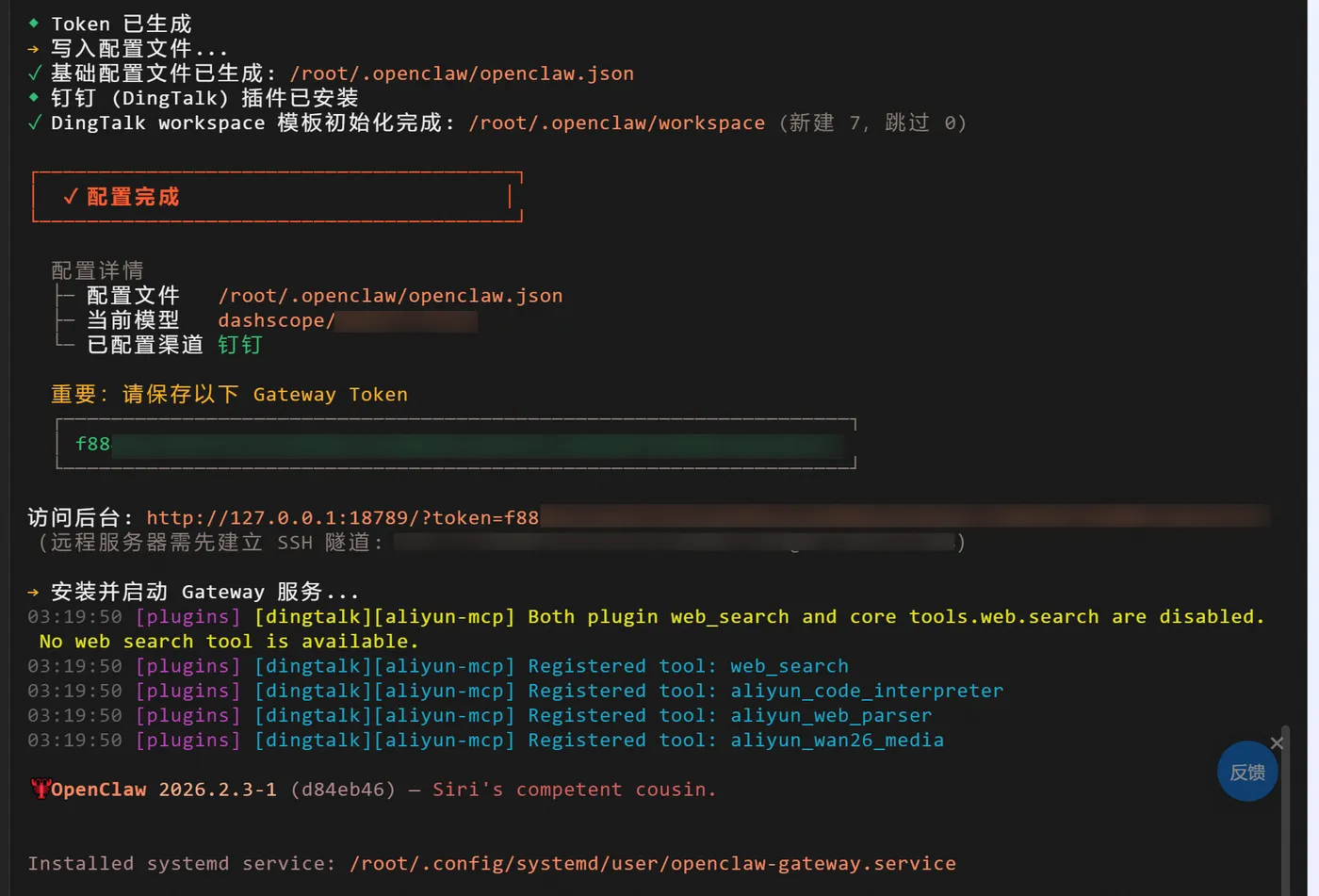
Task: Click the openclaw.json path under 配置详情
Action: point(390,296)
